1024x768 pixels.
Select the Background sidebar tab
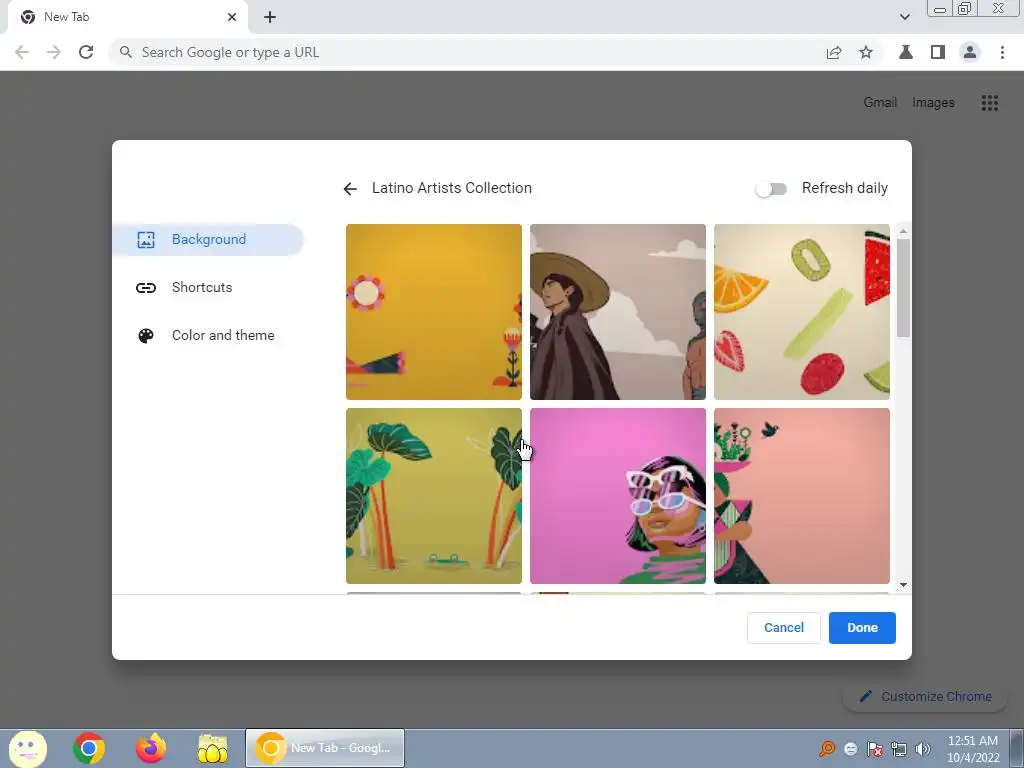(x=208, y=240)
